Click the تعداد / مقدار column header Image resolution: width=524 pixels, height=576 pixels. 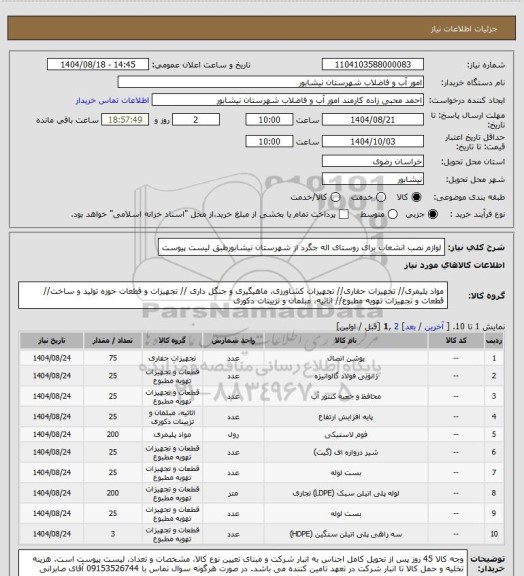(113, 341)
